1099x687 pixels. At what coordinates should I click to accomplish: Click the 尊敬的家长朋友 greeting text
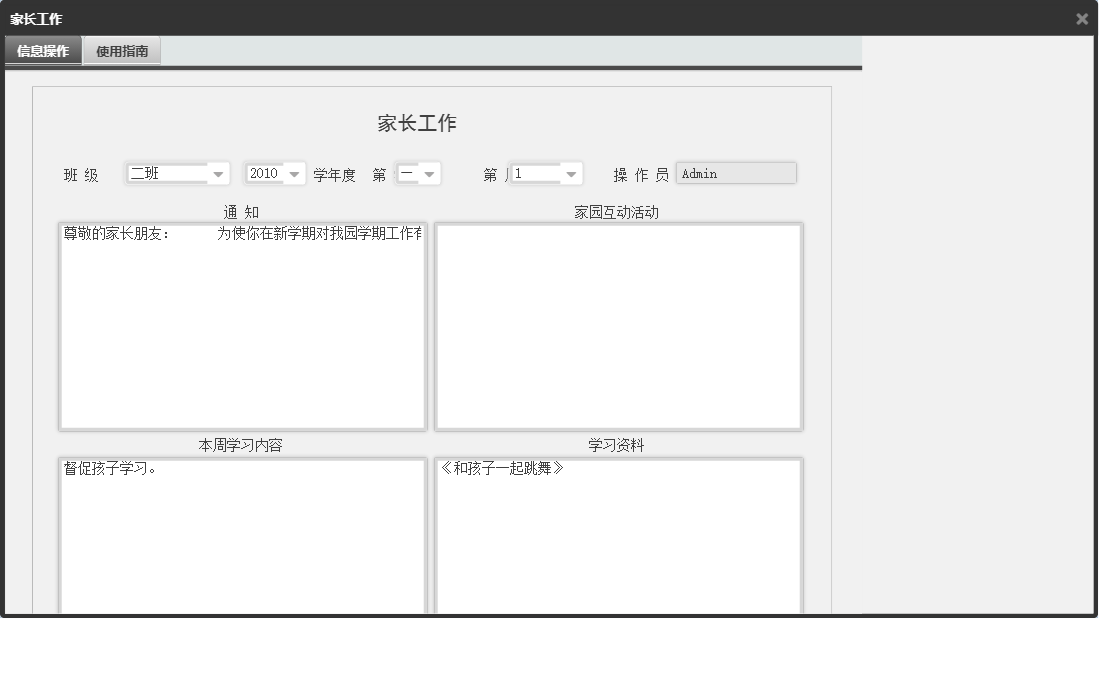[110, 231]
